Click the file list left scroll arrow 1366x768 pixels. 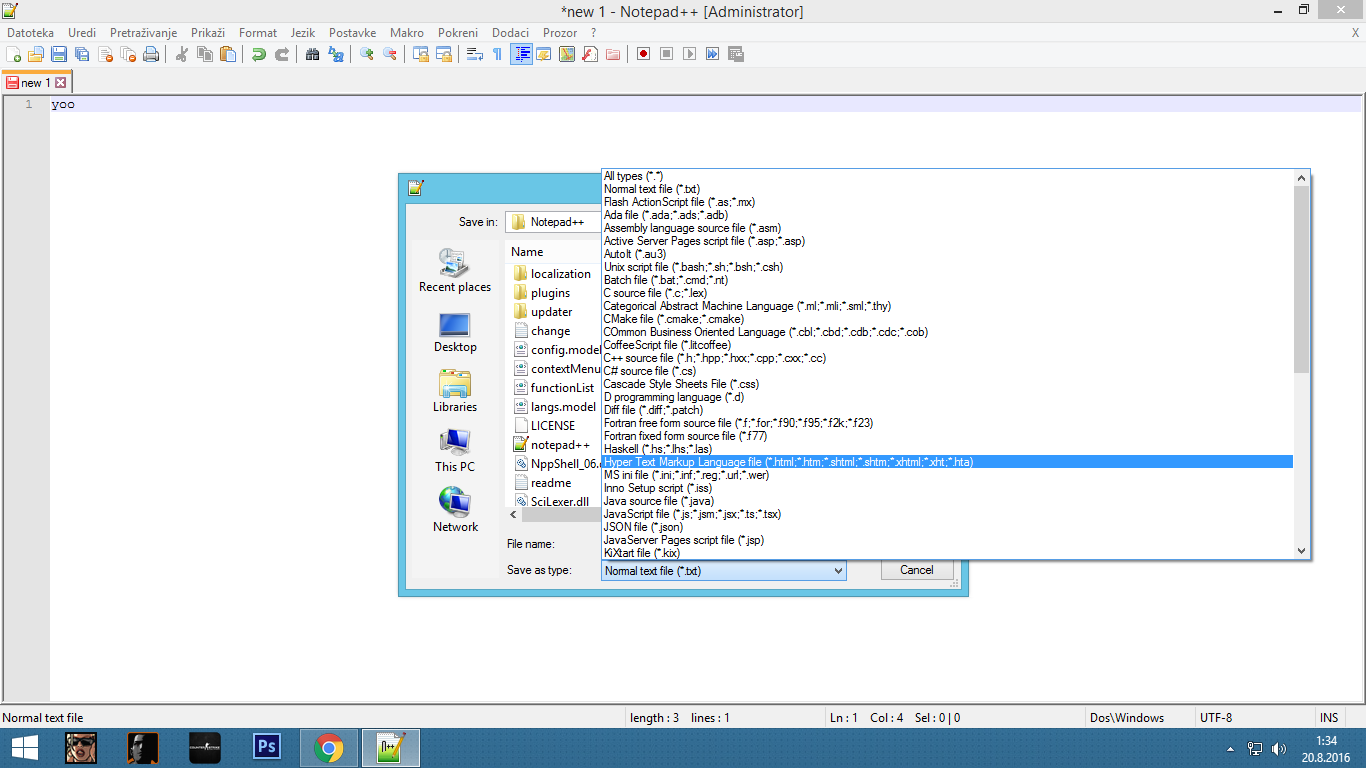(514, 515)
